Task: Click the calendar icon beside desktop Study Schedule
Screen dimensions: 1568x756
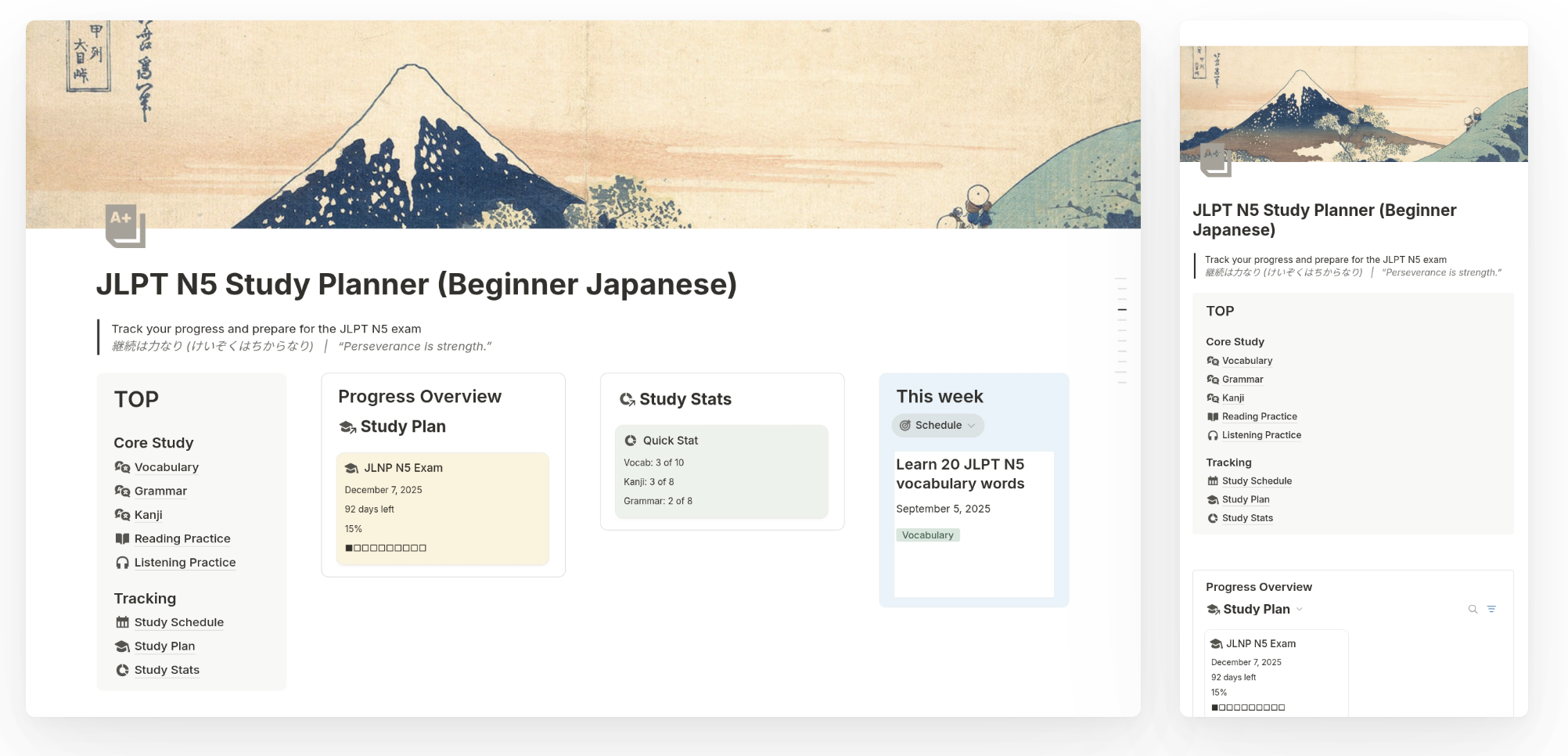Action: (x=122, y=622)
